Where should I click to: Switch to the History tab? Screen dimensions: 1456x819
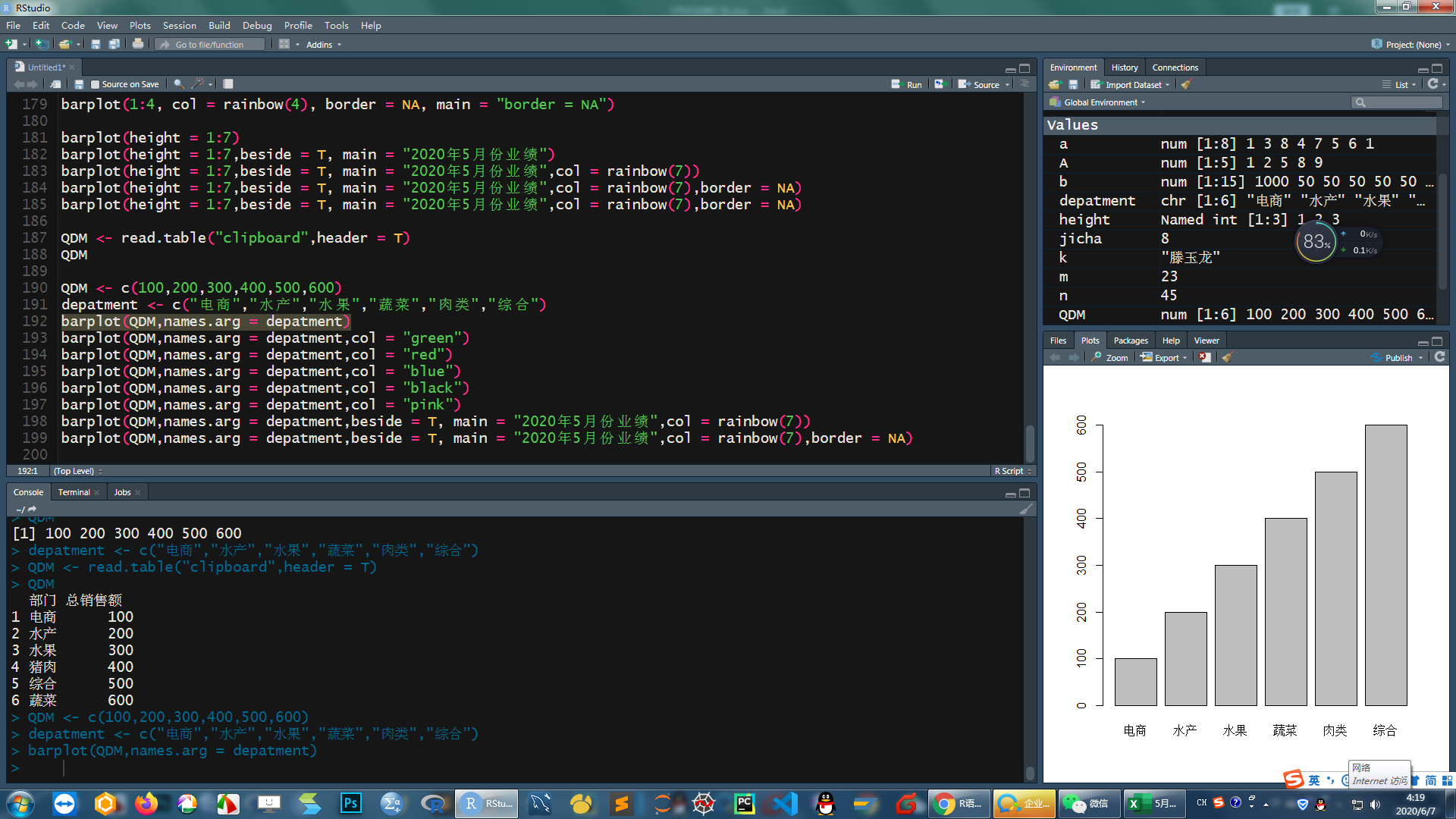coord(1124,67)
